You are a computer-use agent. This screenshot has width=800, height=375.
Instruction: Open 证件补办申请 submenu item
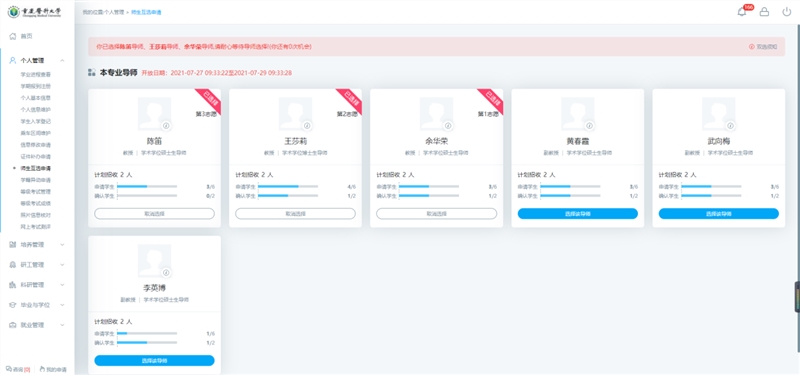(x=36, y=156)
